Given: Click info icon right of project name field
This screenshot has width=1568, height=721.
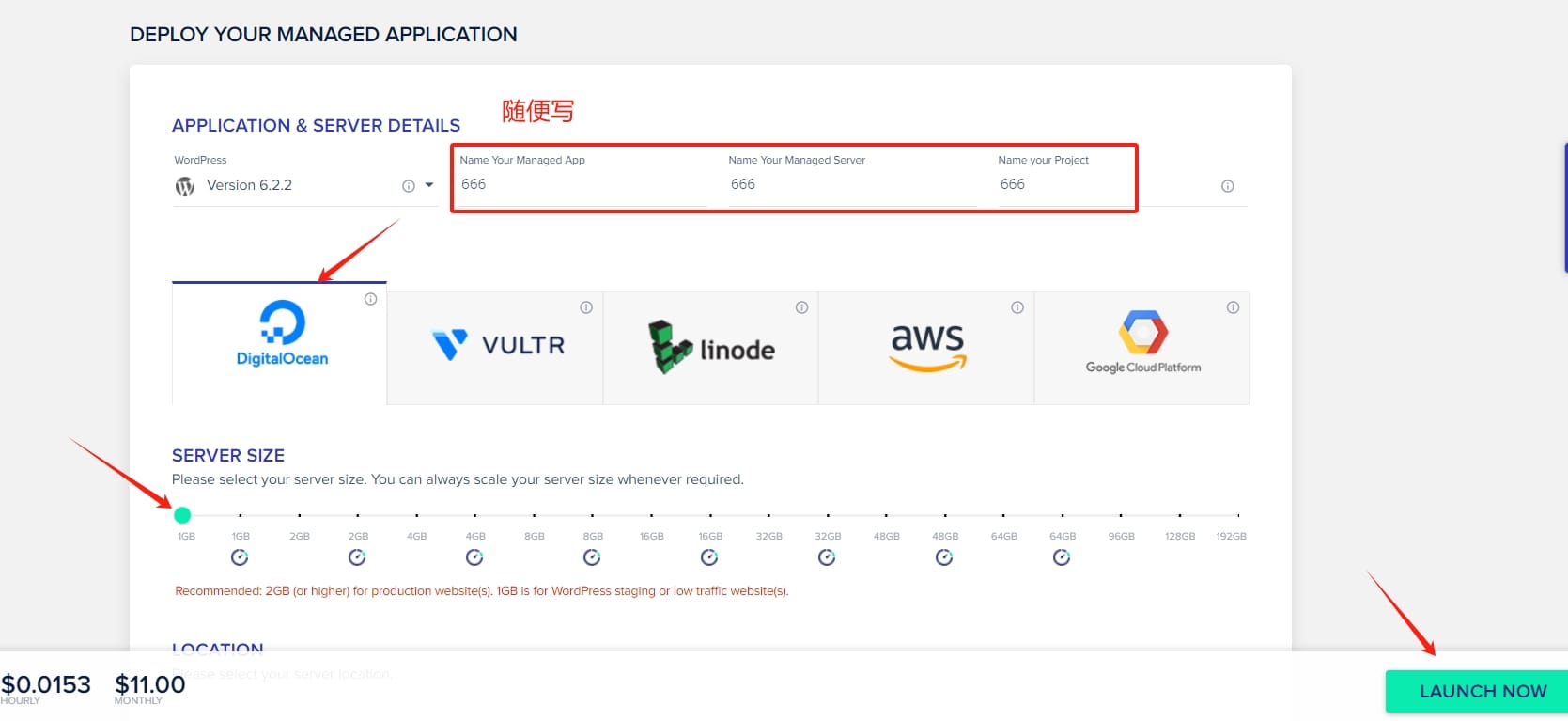Looking at the screenshot, I should (1227, 186).
